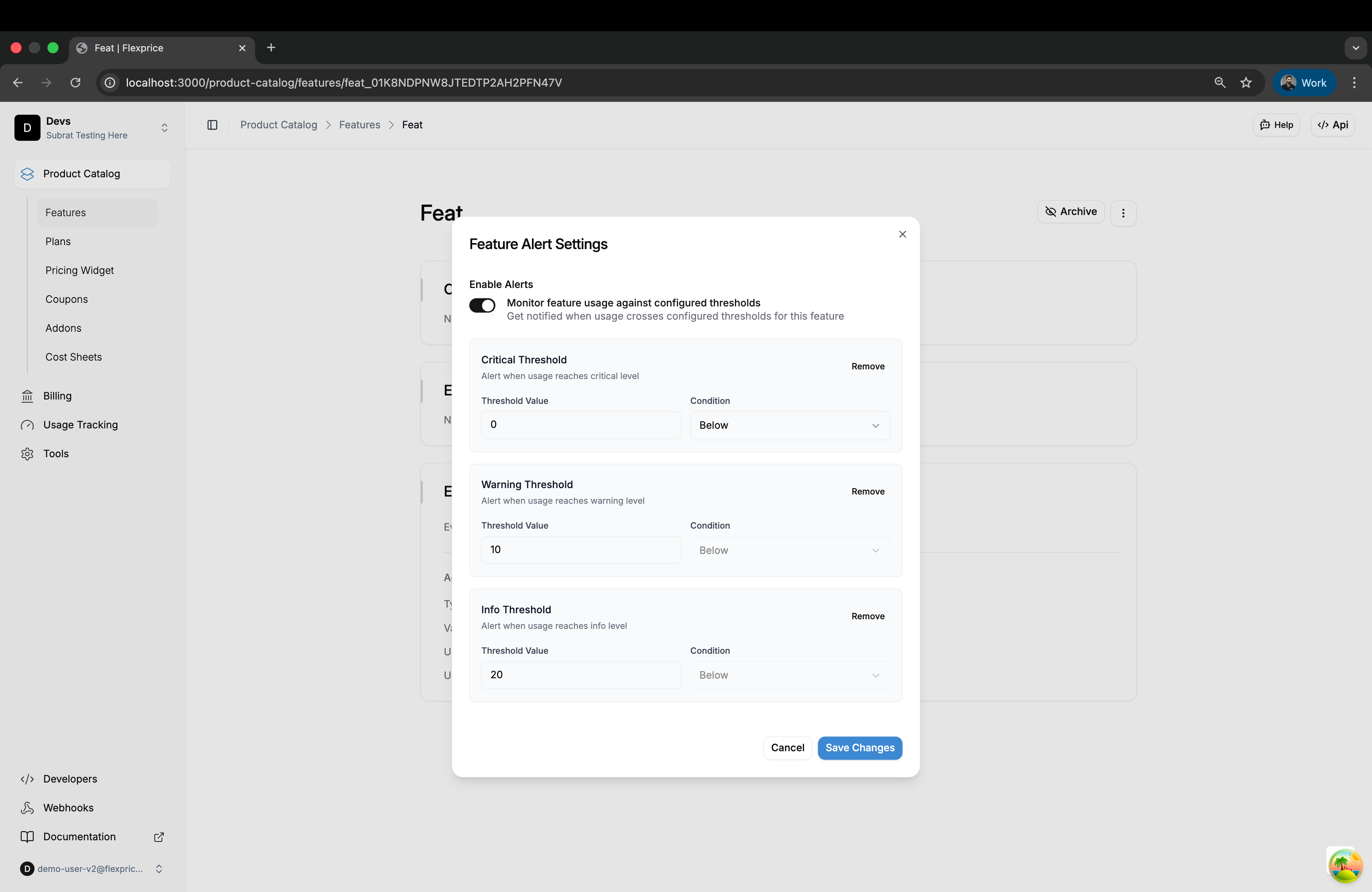Click the Product Catalog layers icon
This screenshot has height=892, width=1372.
(x=27, y=174)
